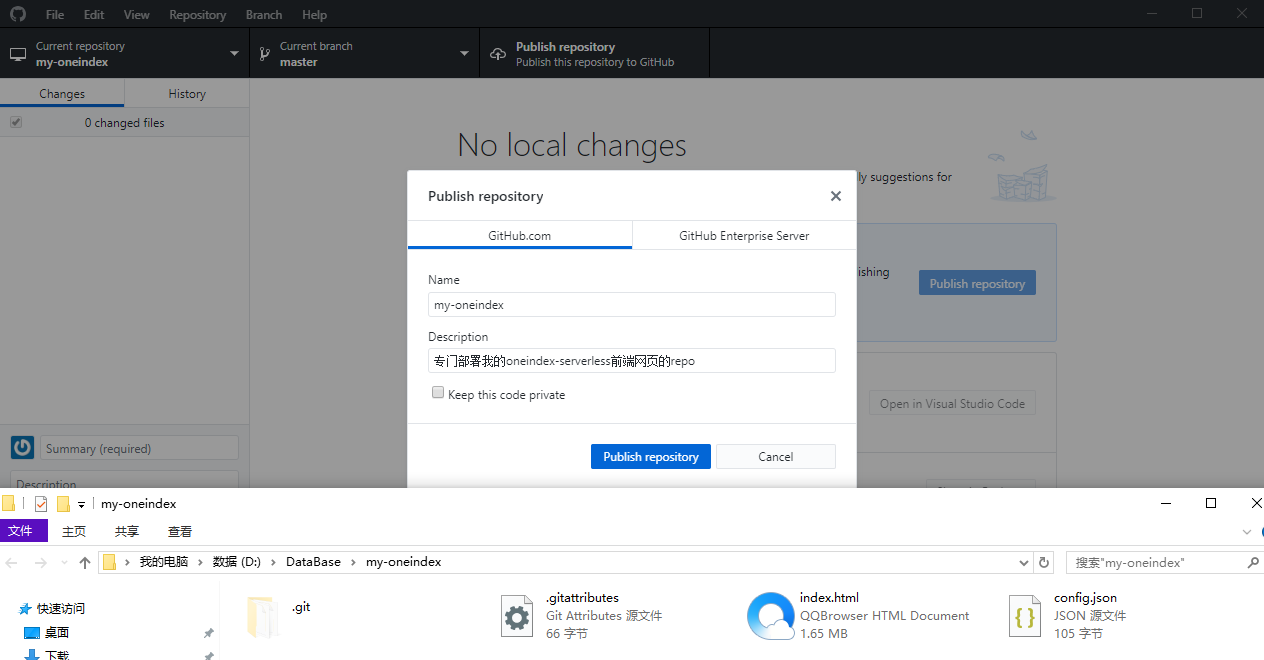This screenshot has width=1264, height=660.
Task: Click the avatar icon beside Summary field
Action: 22,447
